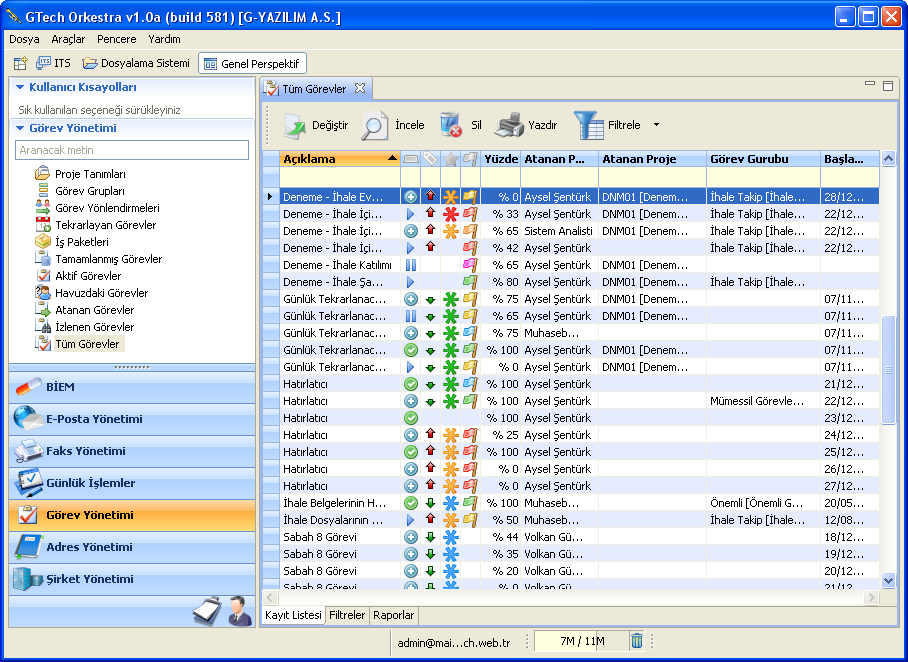Open the E-Posta Yönetimi module
Image resolution: width=908 pixels, height=662 pixels.
click(132, 419)
